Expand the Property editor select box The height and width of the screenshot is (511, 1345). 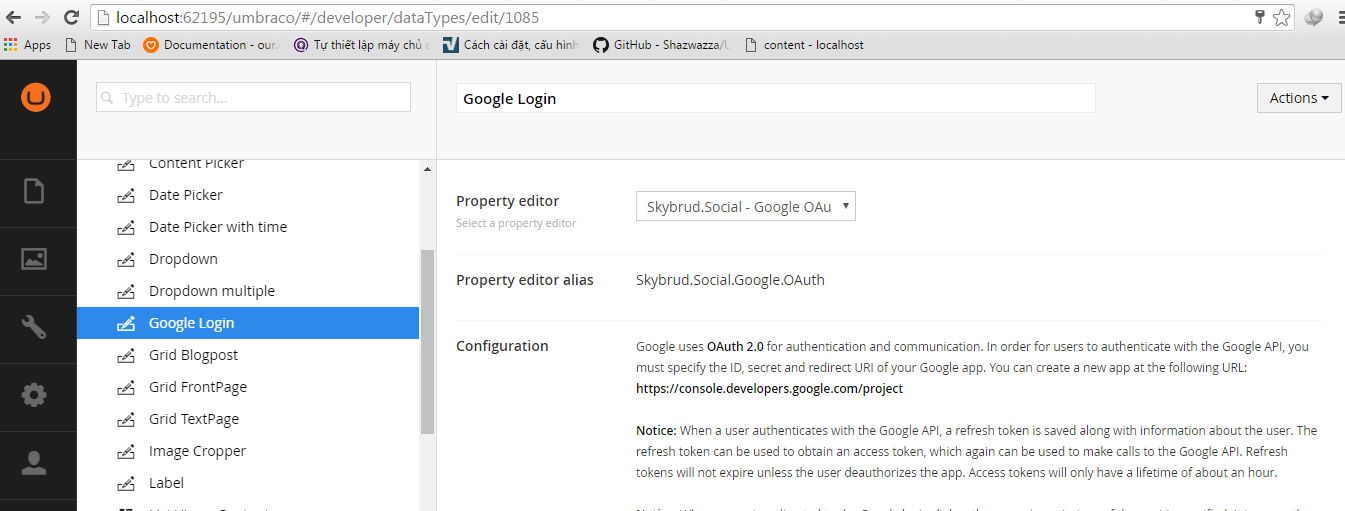[x=745, y=207]
